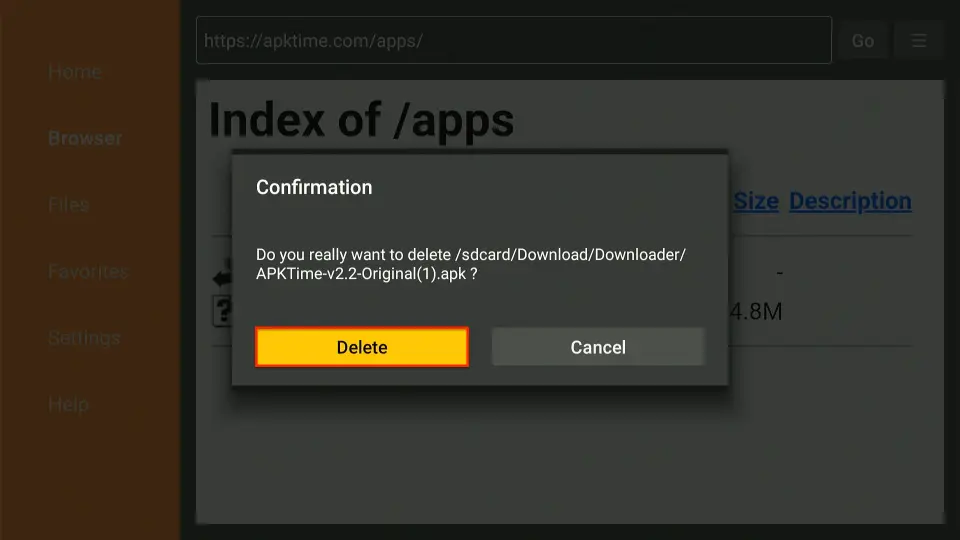Image resolution: width=960 pixels, height=540 pixels.
Task: Open Favorites from the sidebar
Action: [88, 271]
